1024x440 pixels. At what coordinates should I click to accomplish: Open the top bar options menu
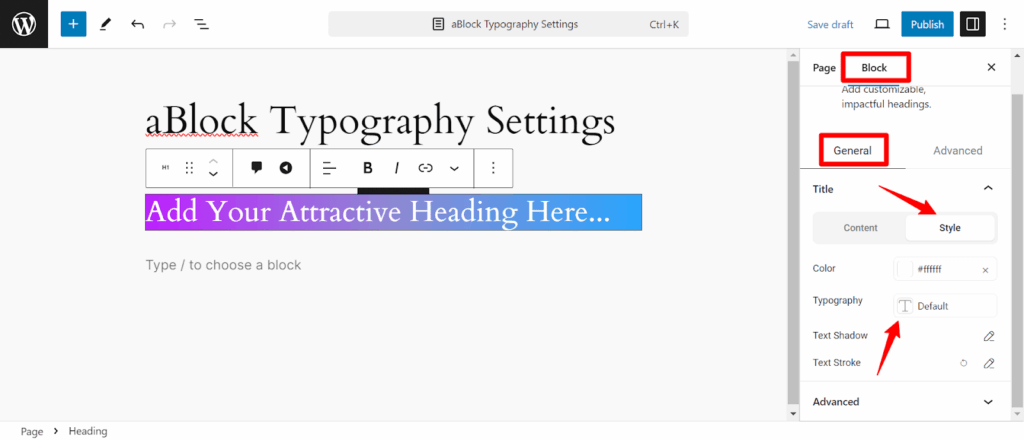1005,24
